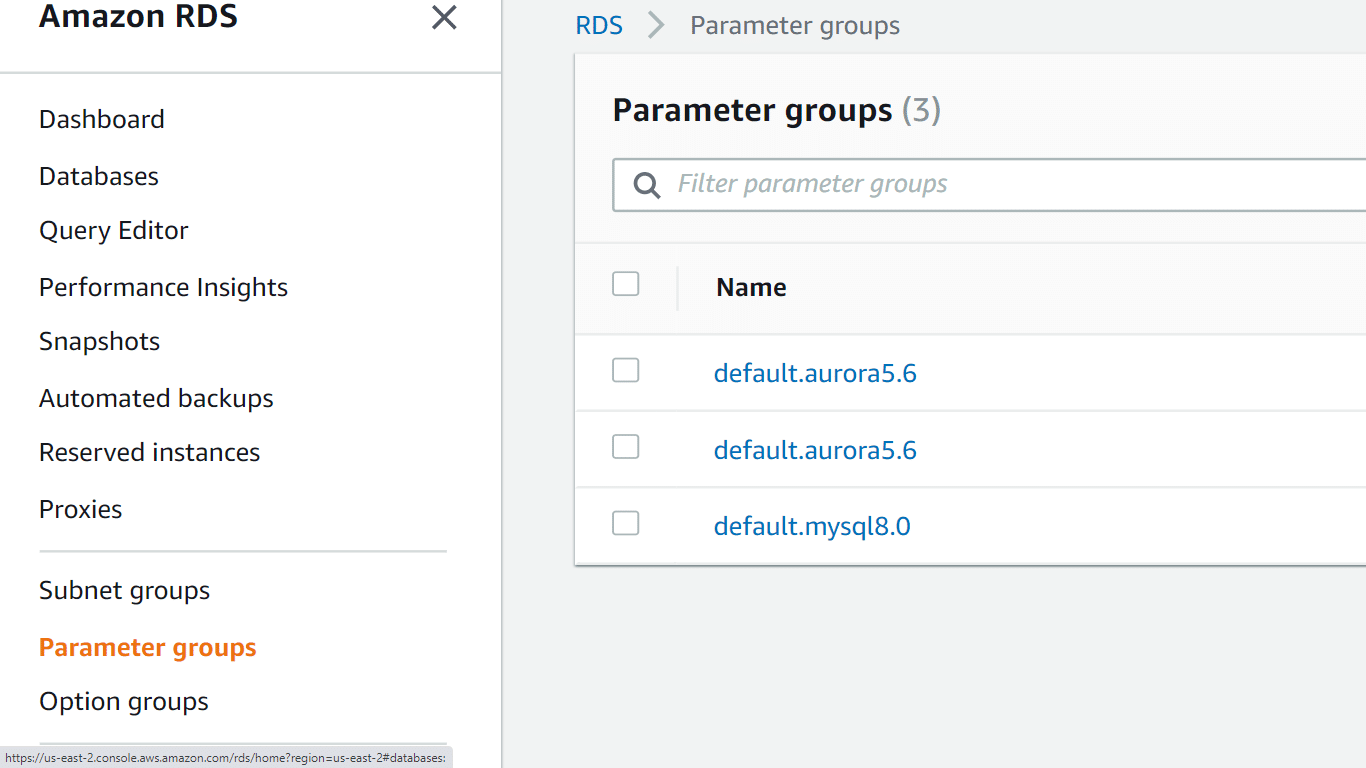Open the default.mysql8.0 parameter group
The image size is (1366, 768).
tap(811, 525)
